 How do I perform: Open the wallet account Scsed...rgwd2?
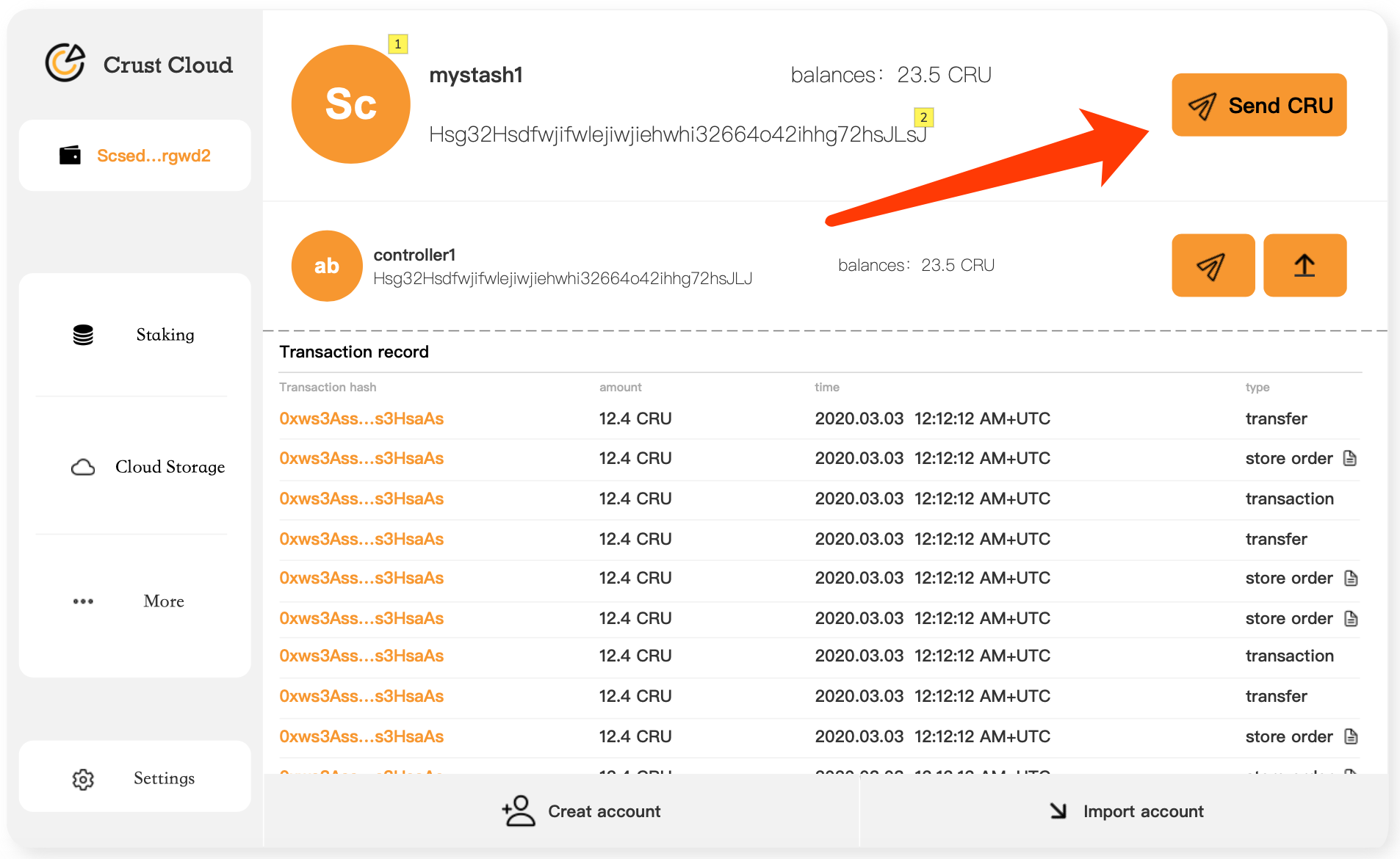135,156
